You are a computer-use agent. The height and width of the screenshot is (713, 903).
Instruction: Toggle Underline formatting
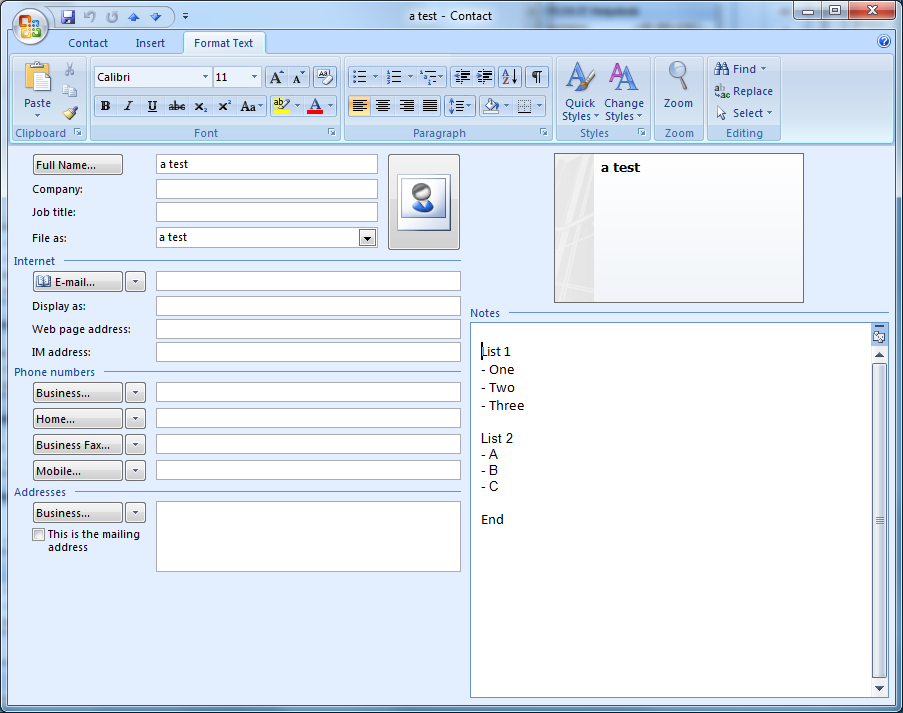click(x=152, y=106)
